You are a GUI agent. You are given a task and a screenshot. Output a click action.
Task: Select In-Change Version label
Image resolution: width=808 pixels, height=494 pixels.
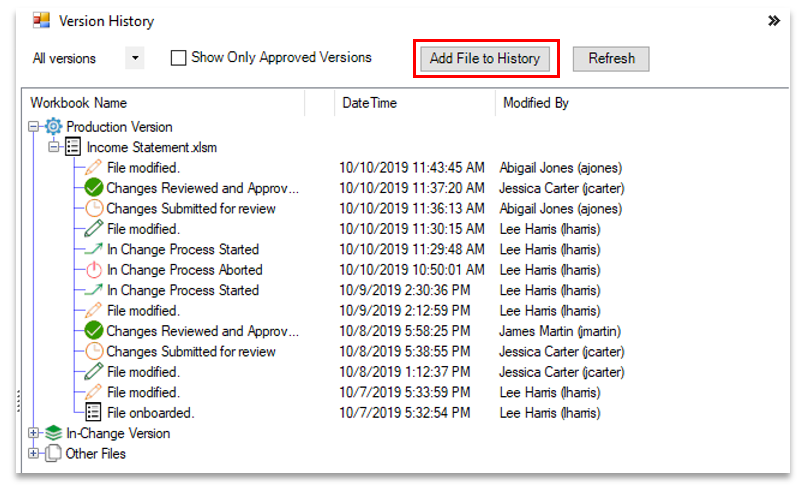tap(118, 433)
